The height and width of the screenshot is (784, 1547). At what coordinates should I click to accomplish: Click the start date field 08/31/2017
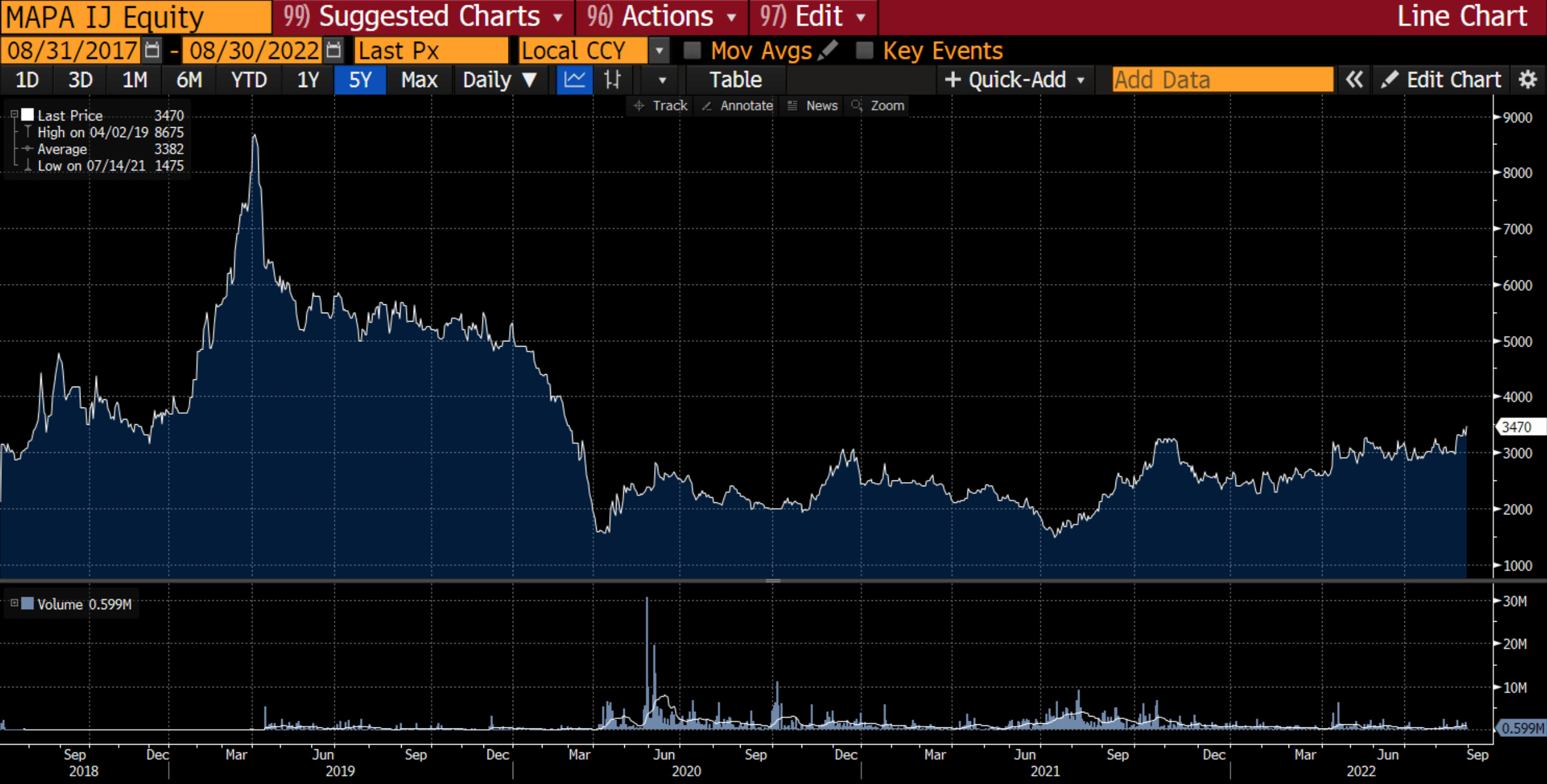coord(72,51)
